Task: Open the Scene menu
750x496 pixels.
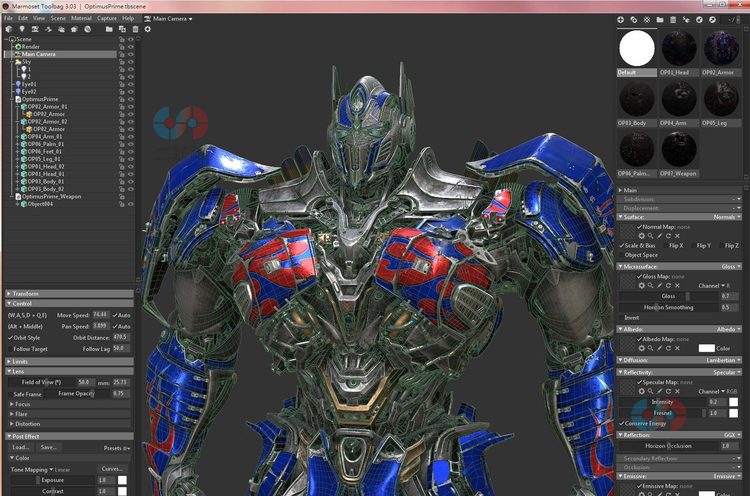Action: (x=58, y=18)
